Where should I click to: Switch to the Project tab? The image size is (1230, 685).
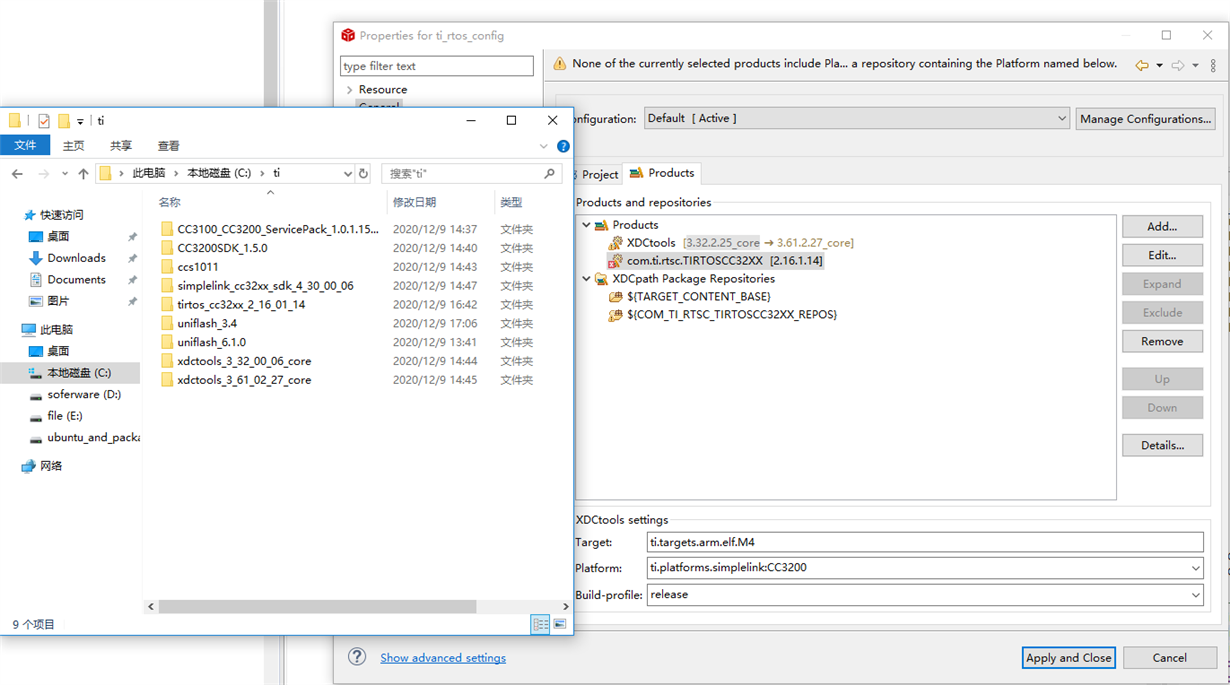point(596,174)
